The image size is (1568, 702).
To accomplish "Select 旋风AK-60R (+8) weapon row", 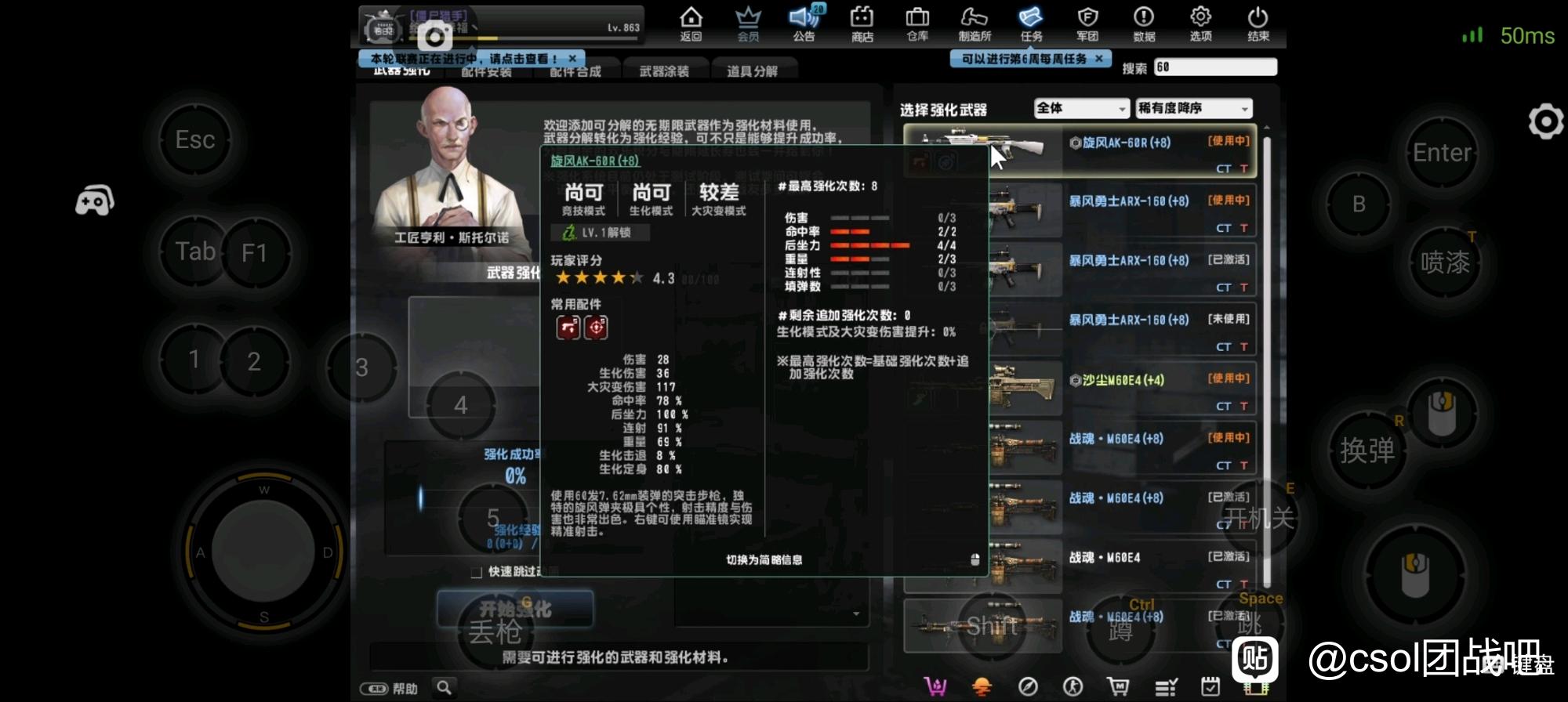I will click(1080, 152).
